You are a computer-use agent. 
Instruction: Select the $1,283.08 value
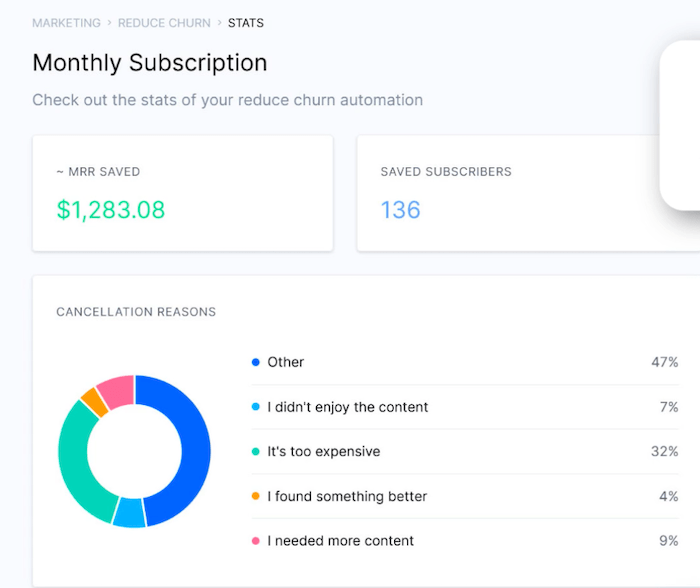111,210
